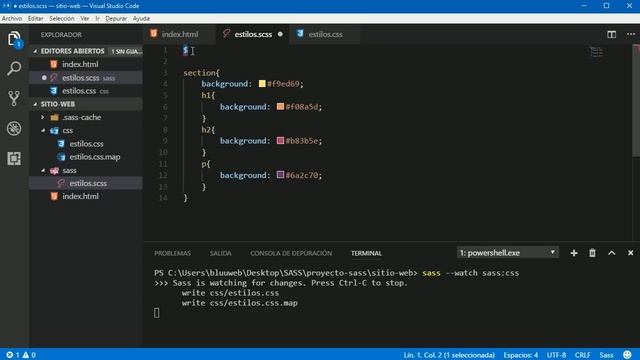This screenshot has height=360, width=640.
Task: Click the editor vertical scrollbar
Action: [x=636, y=100]
